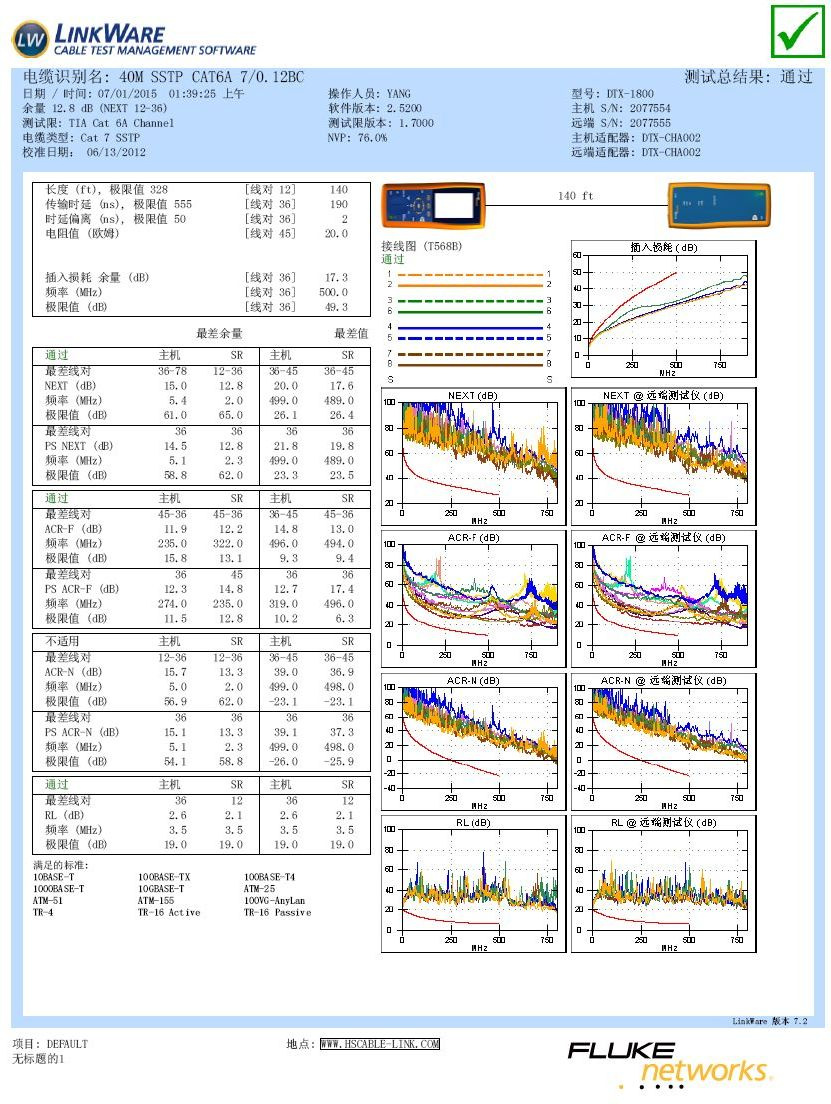Click the 最差余量 column heading

click(x=219, y=333)
